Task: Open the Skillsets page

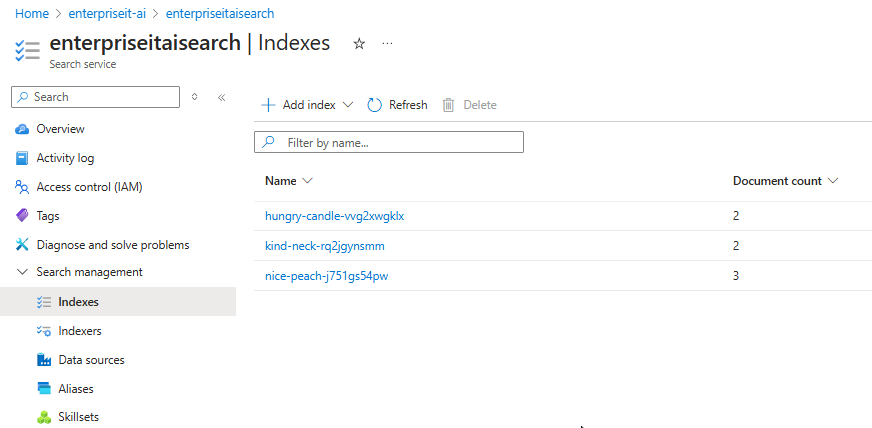Action: [78, 417]
